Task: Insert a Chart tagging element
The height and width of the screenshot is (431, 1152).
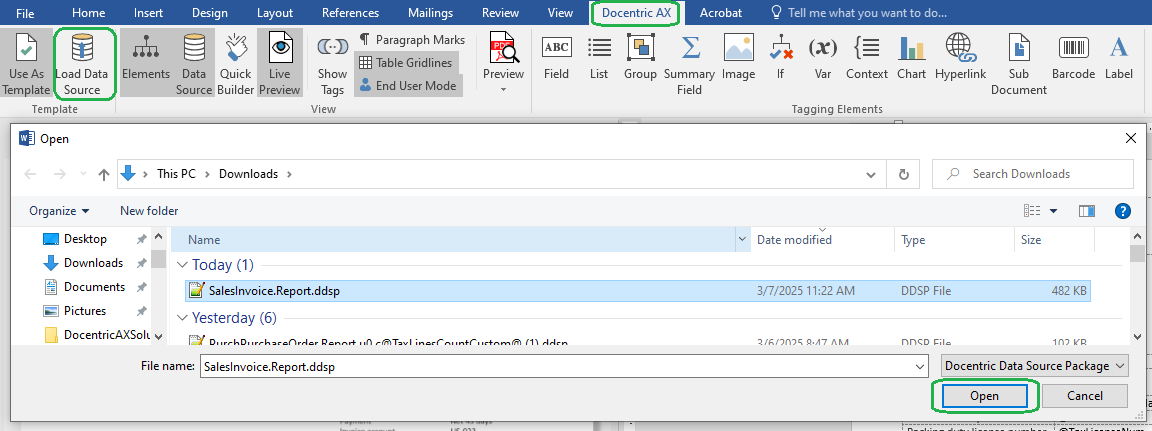Action: [x=911, y=57]
